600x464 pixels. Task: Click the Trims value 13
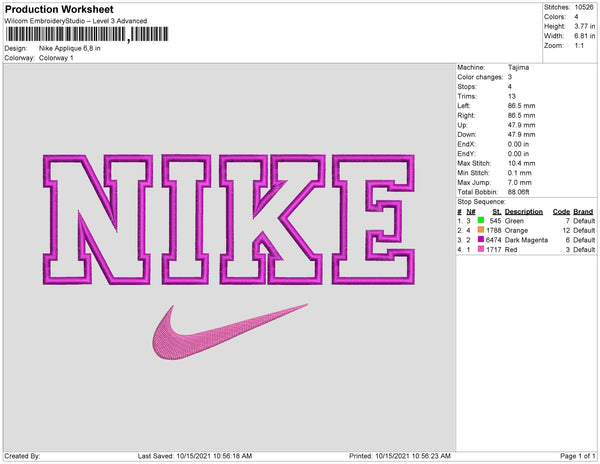(512, 96)
